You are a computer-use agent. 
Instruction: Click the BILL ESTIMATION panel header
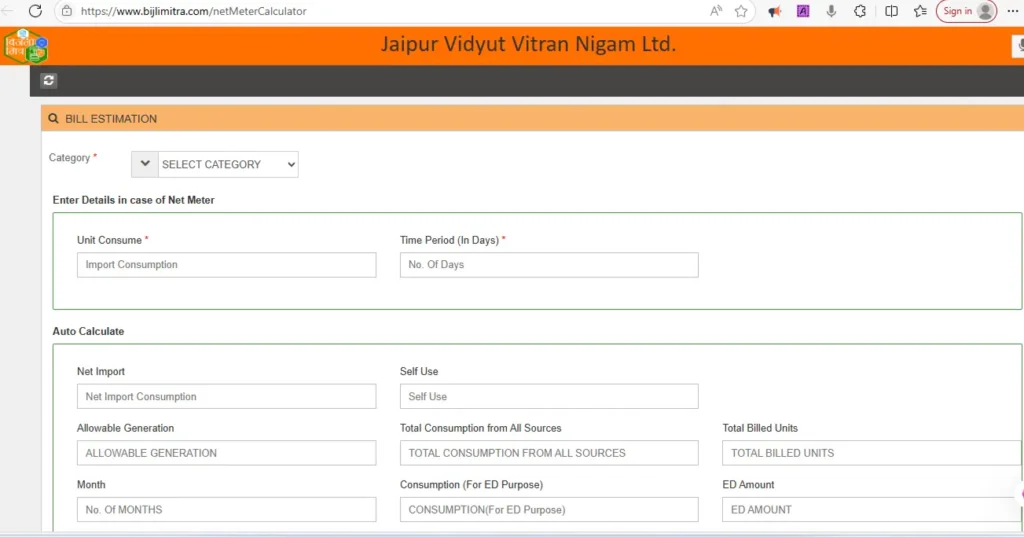[x=110, y=119]
